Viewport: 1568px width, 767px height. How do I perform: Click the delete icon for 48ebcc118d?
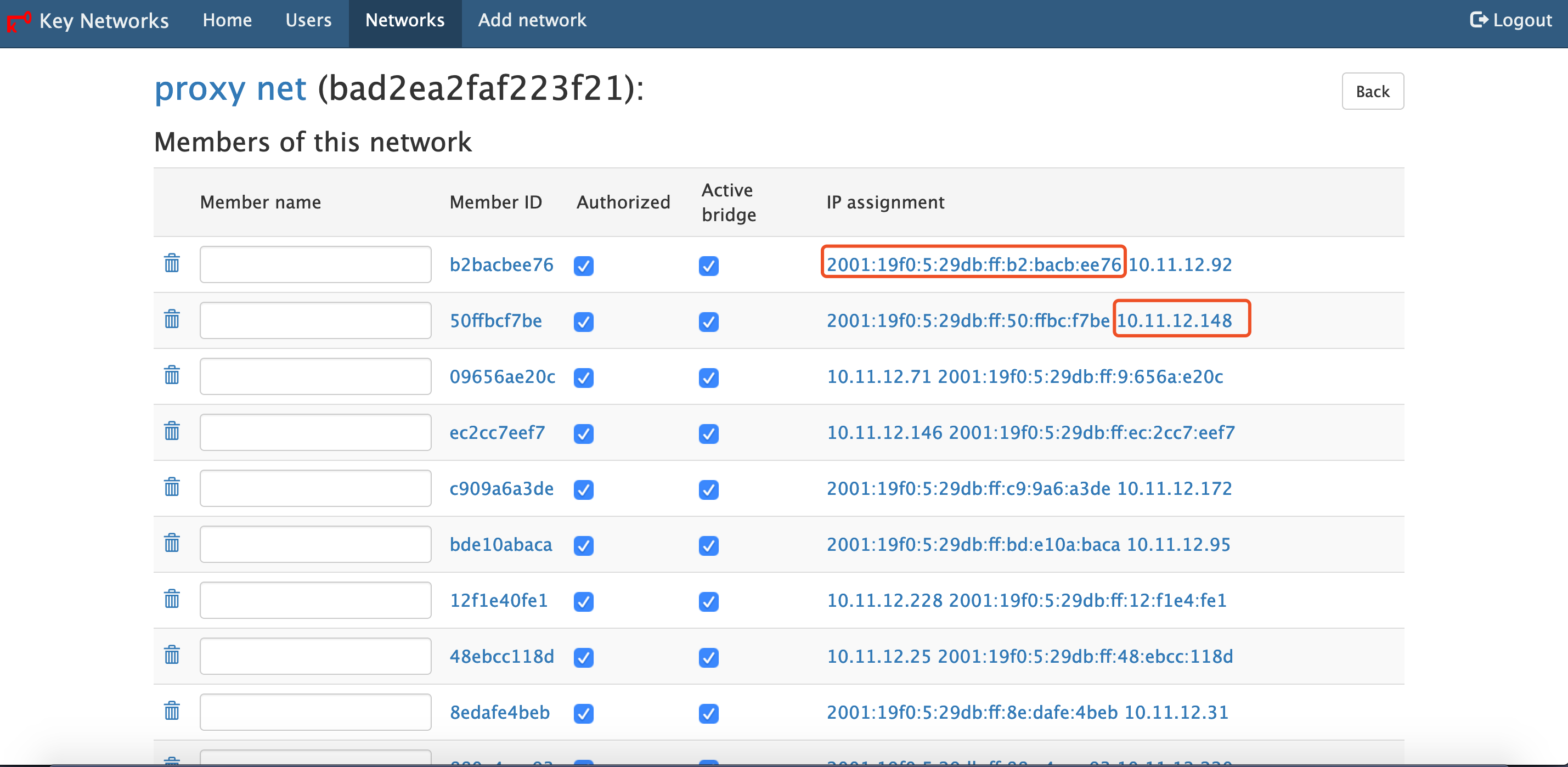point(172,656)
